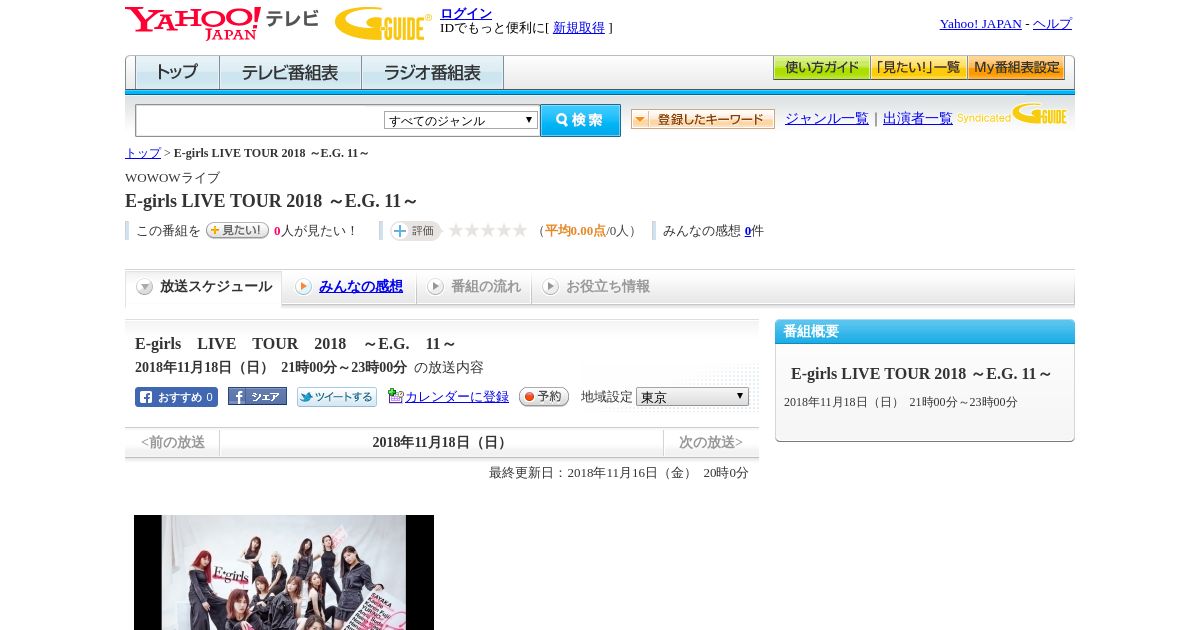1200x630 pixels.
Task: Open the My番組表設定 button
Action: [x=1016, y=68]
